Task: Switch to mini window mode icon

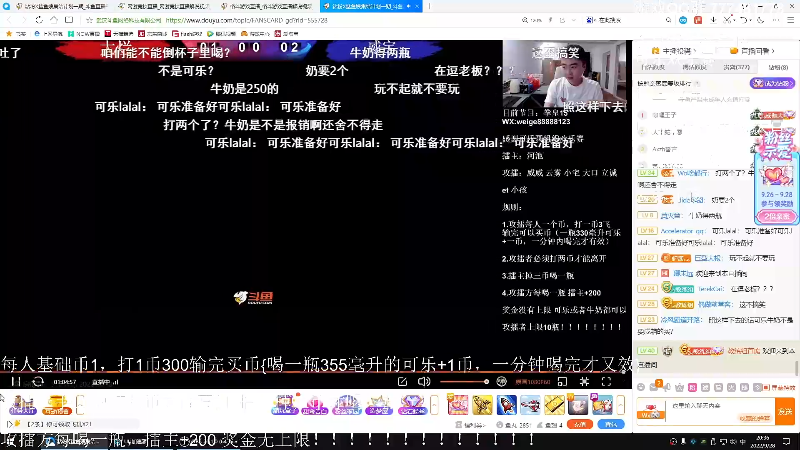Action: pyautogui.click(x=562, y=382)
